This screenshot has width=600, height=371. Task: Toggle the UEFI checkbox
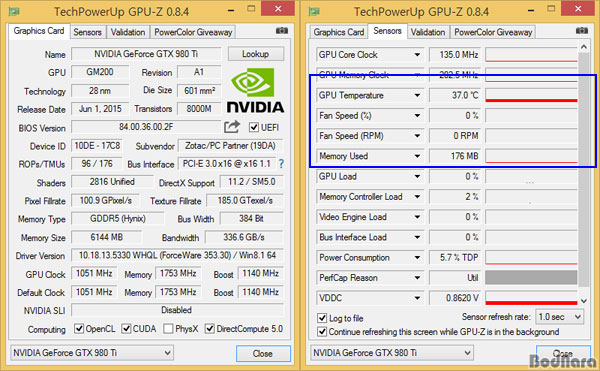pyautogui.click(x=254, y=127)
